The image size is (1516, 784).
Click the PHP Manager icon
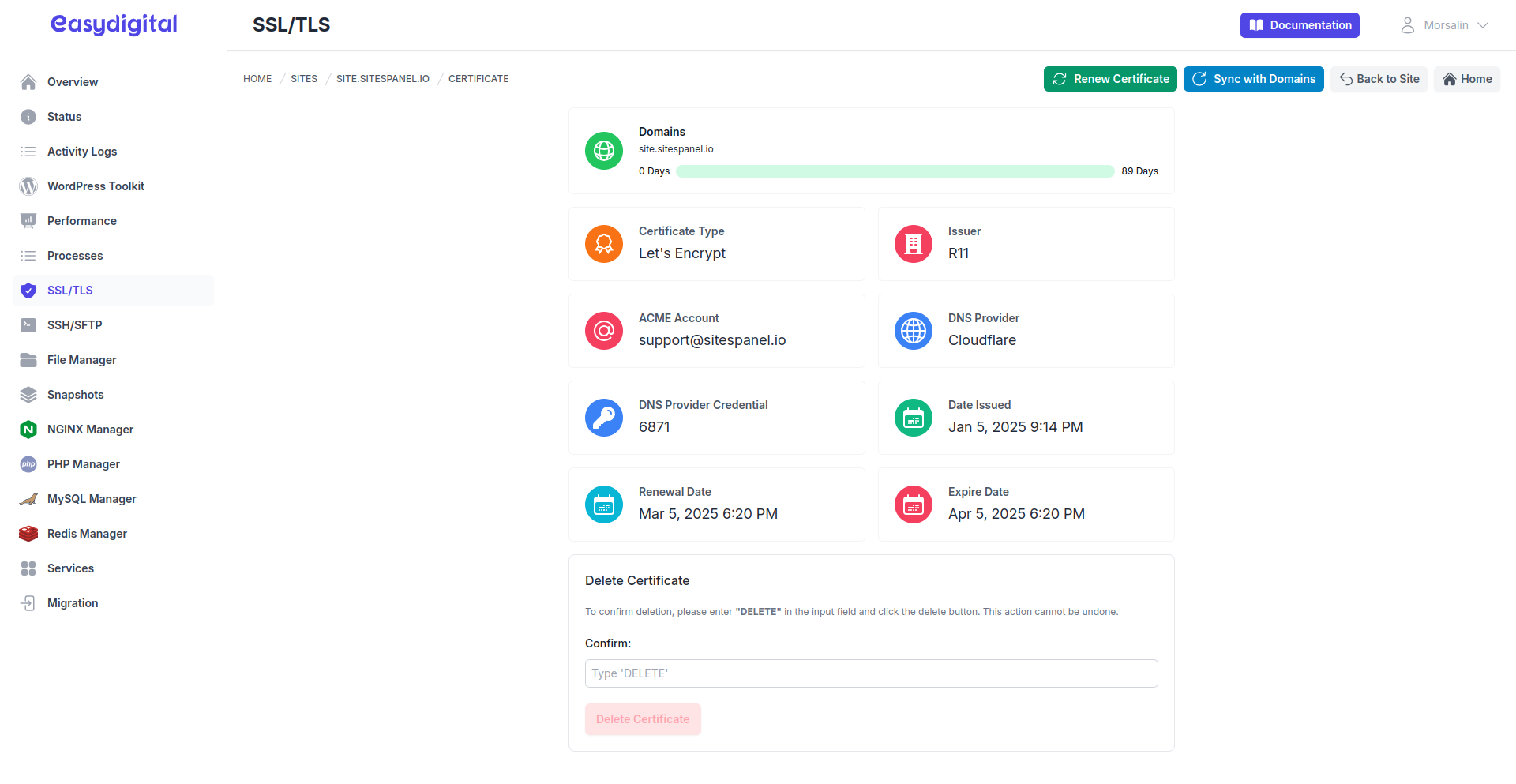click(28, 464)
